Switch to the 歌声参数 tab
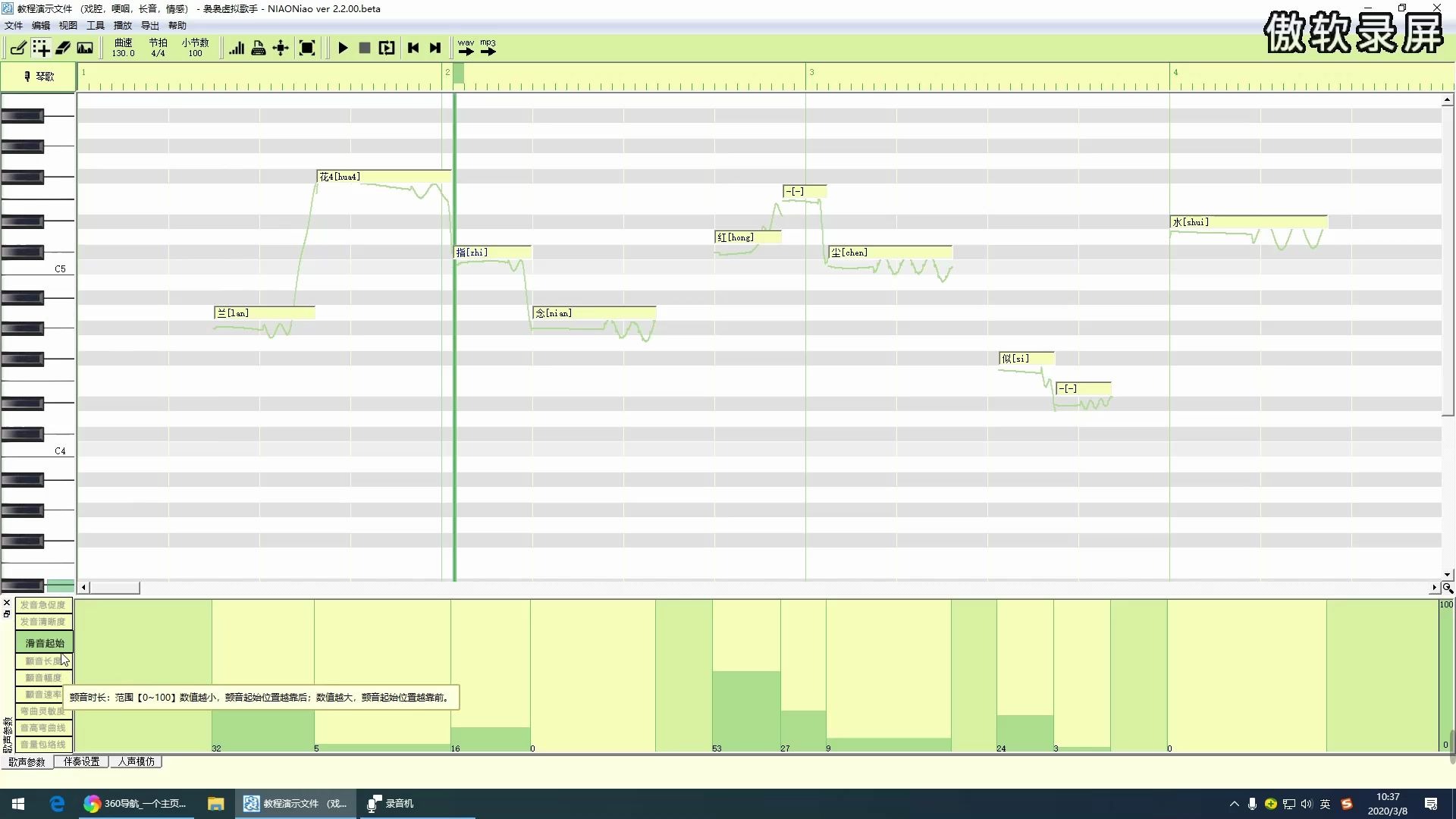Viewport: 1456px width, 819px height. (27, 762)
